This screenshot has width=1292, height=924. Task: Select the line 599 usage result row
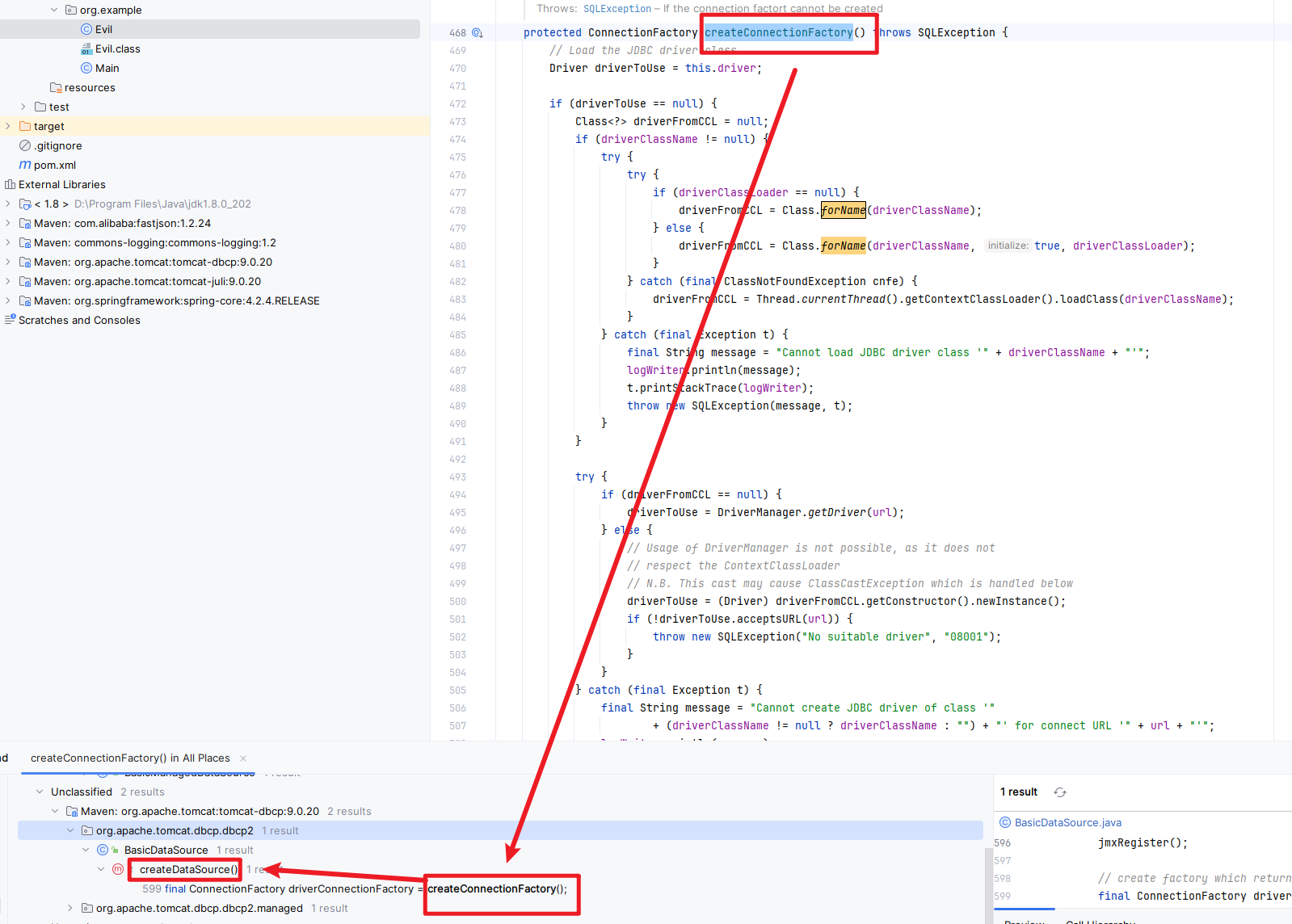355,888
